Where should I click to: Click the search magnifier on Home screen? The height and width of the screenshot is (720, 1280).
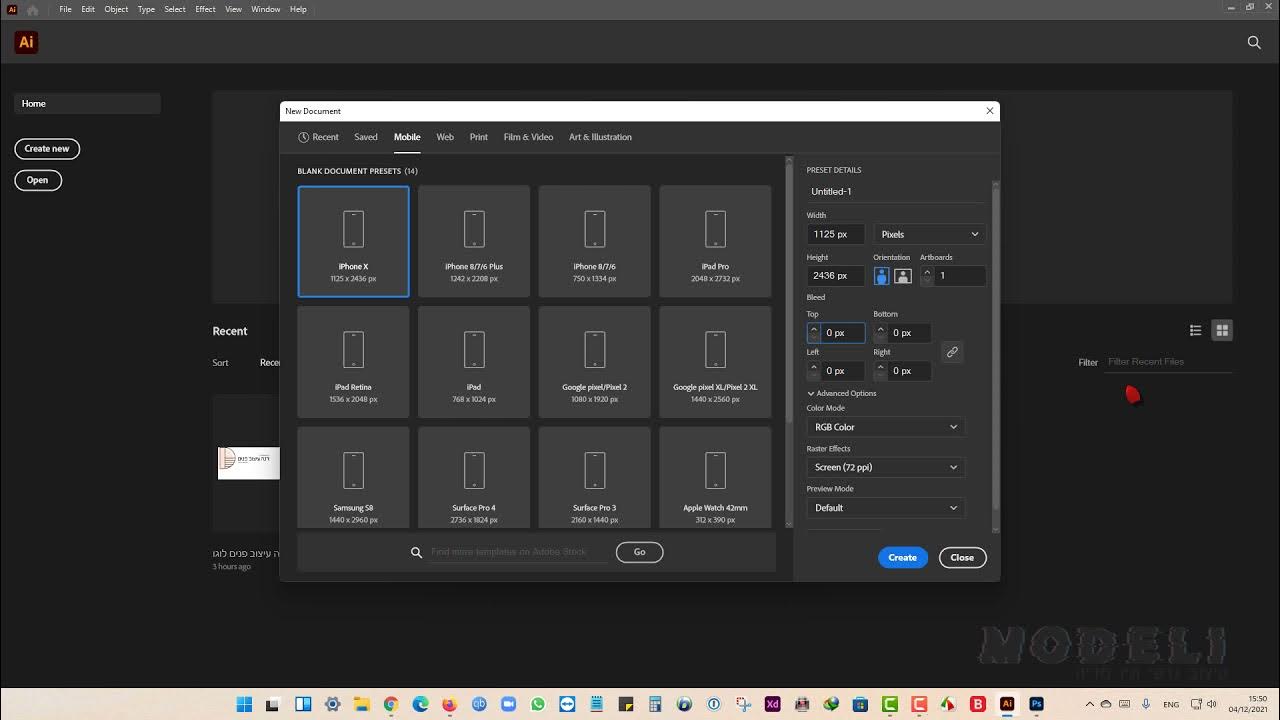tap(1254, 42)
